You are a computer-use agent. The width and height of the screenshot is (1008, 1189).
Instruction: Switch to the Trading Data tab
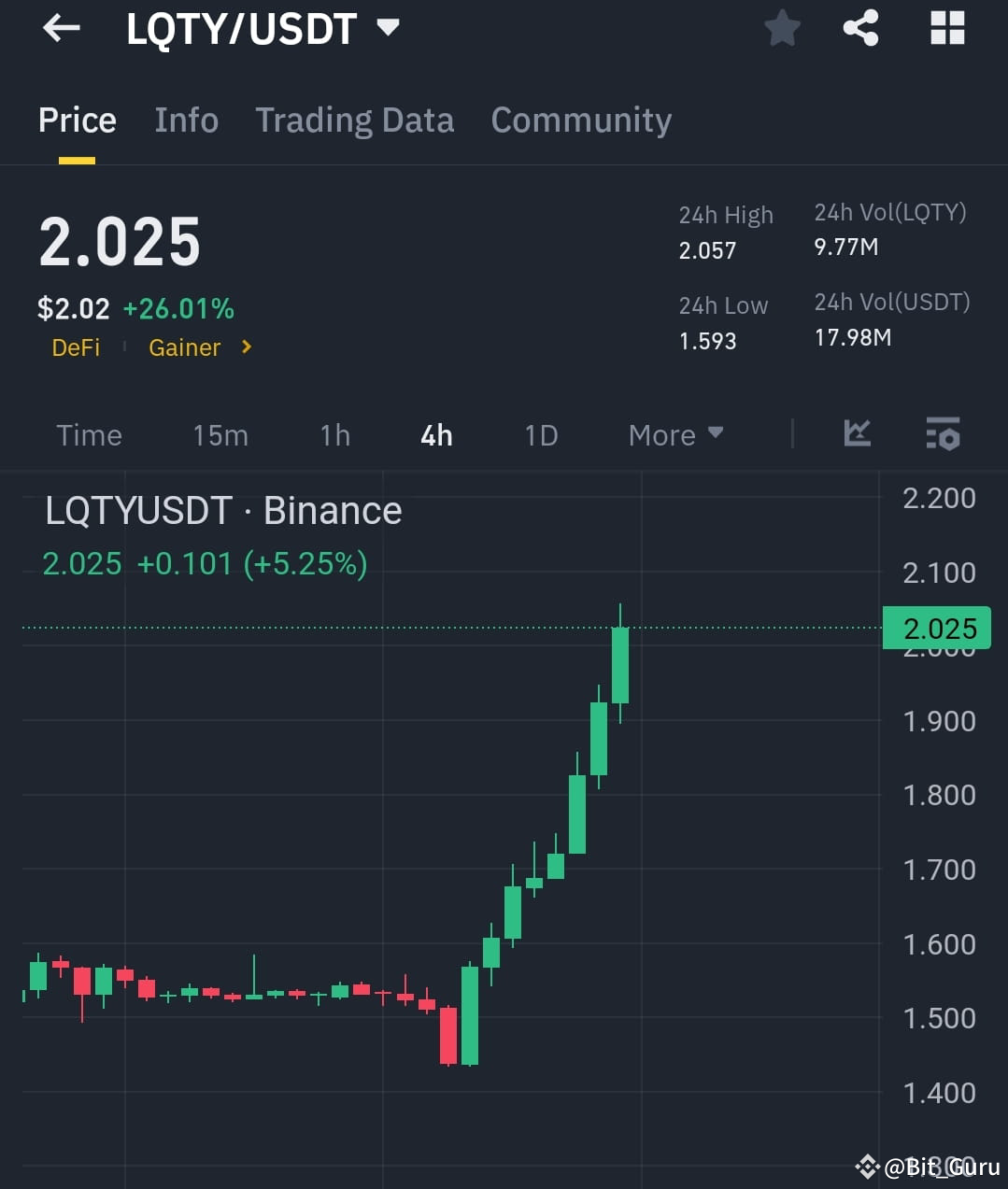coord(354,120)
